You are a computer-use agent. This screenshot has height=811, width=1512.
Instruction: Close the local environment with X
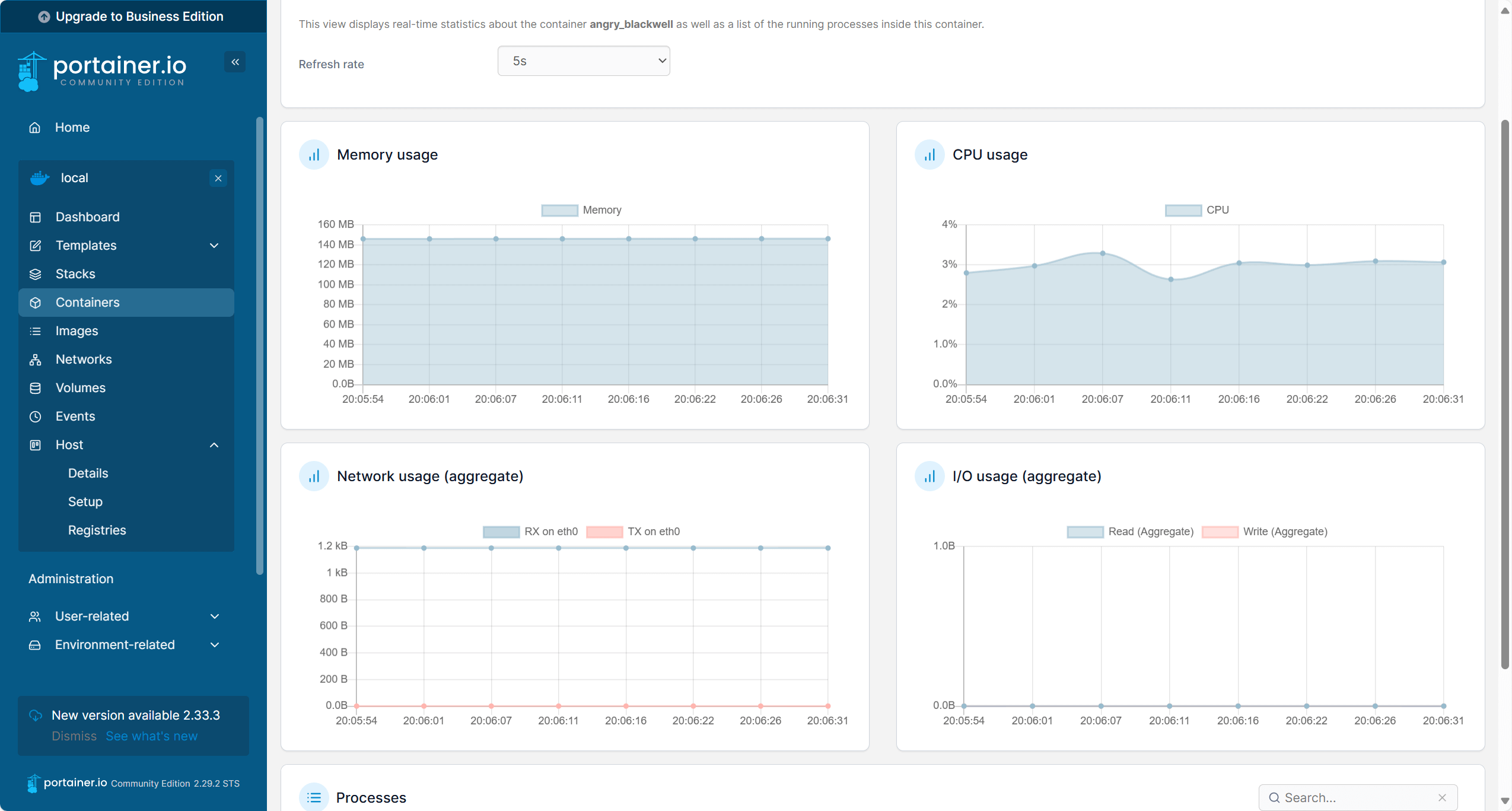click(218, 178)
